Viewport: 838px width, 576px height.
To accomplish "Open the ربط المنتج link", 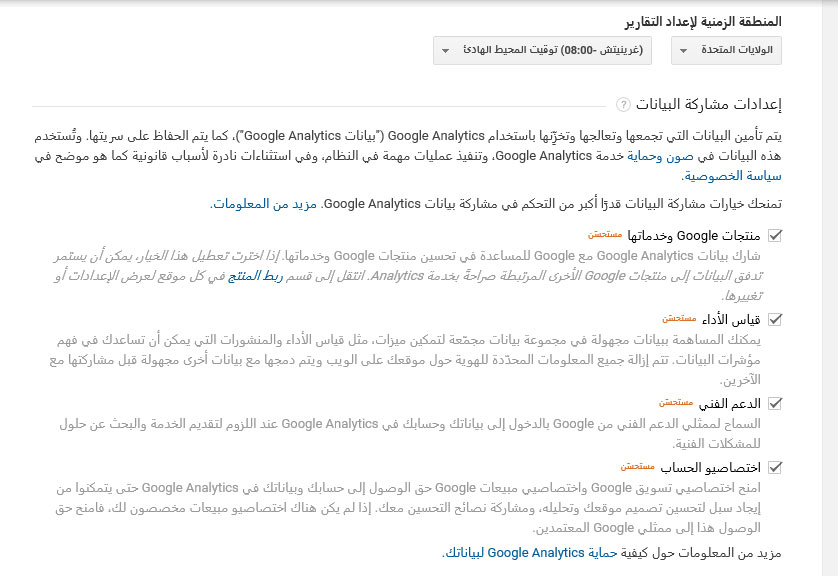I will pos(255,276).
